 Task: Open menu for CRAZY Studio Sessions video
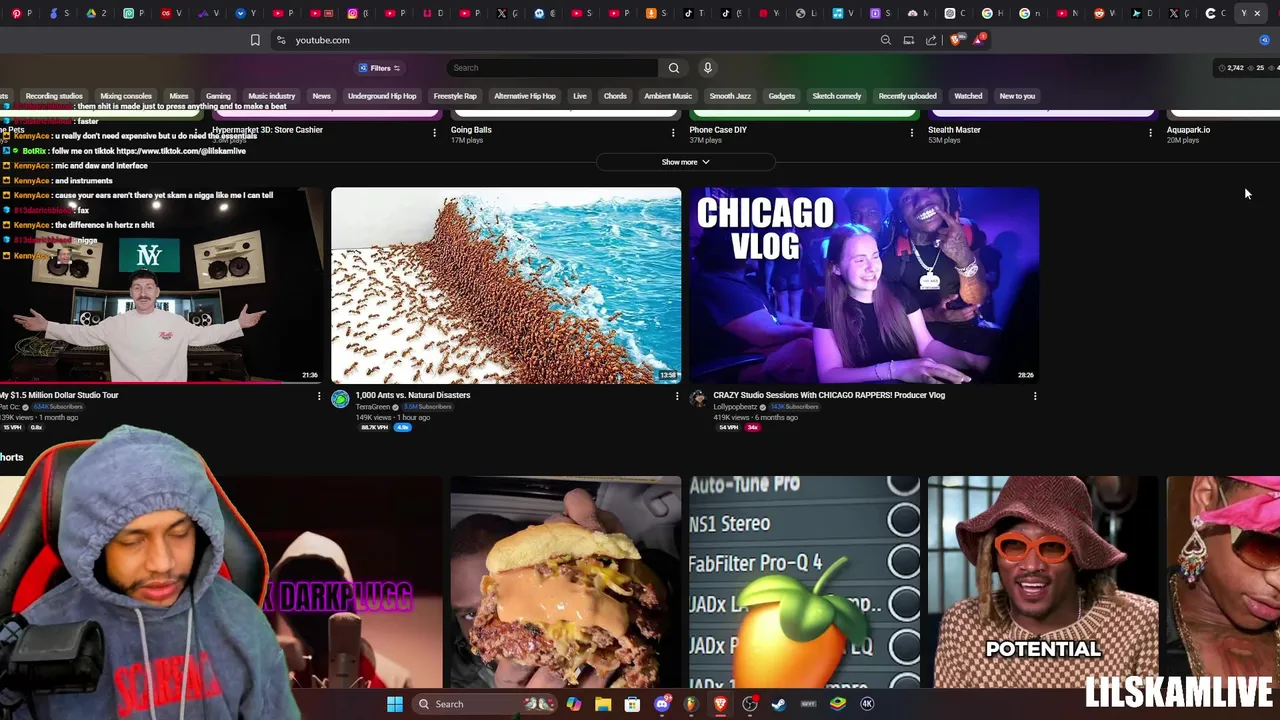tap(1035, 396)
